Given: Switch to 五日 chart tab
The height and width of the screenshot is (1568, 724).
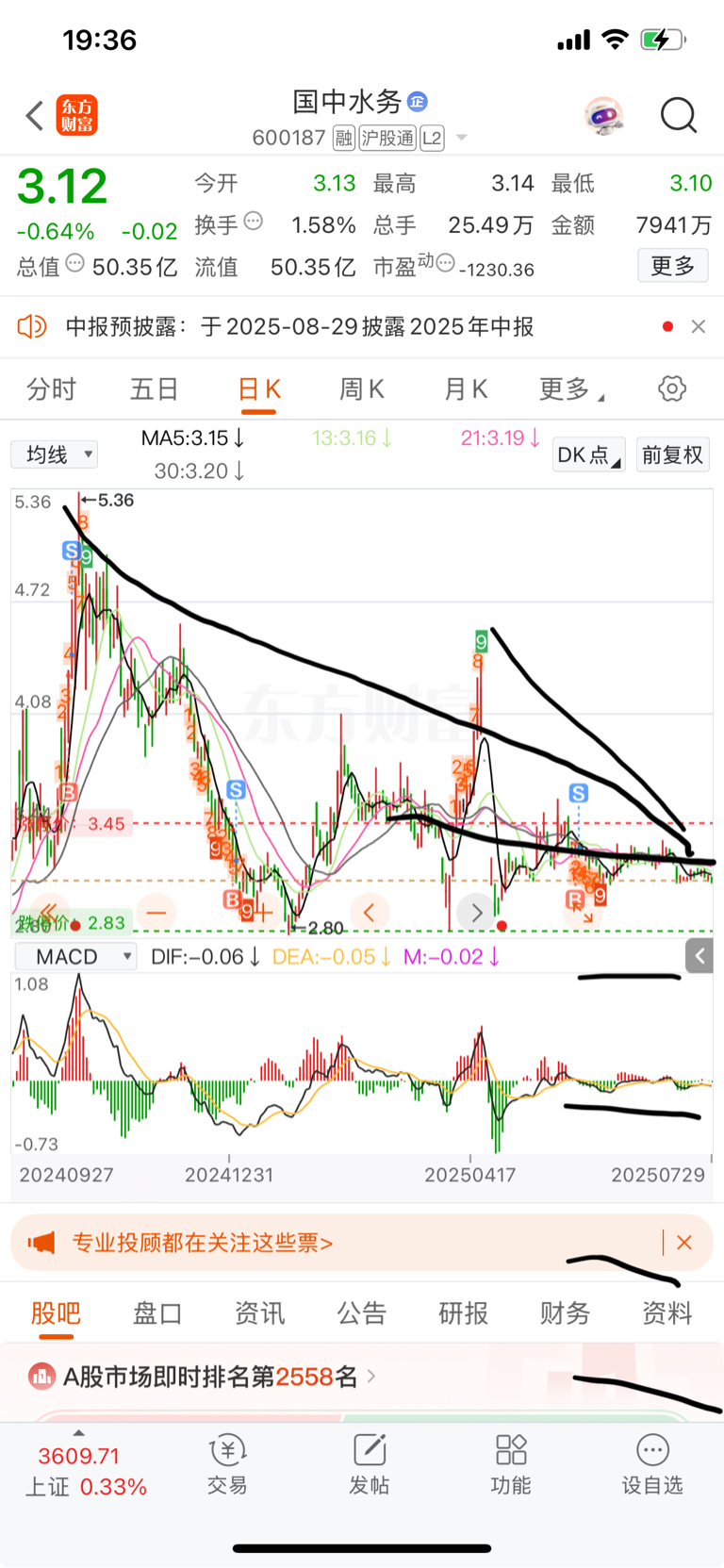Looking at the screenshot, I should point(155,389).
